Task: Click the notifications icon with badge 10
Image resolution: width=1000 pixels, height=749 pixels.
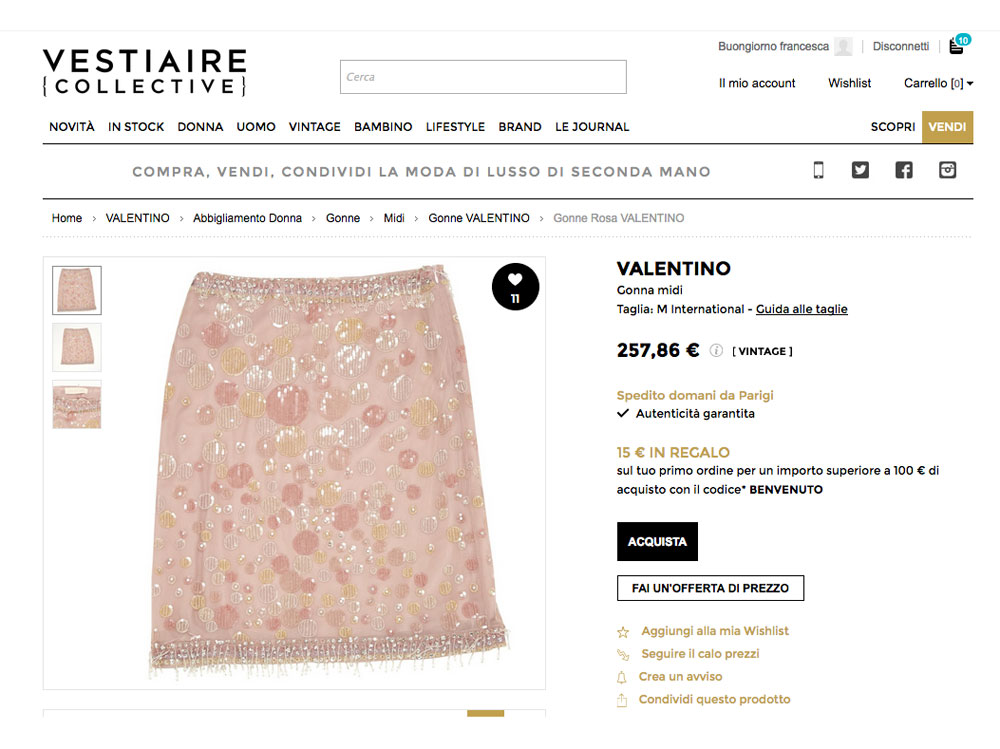Action: pyautogui.click(x=957, y=46)
